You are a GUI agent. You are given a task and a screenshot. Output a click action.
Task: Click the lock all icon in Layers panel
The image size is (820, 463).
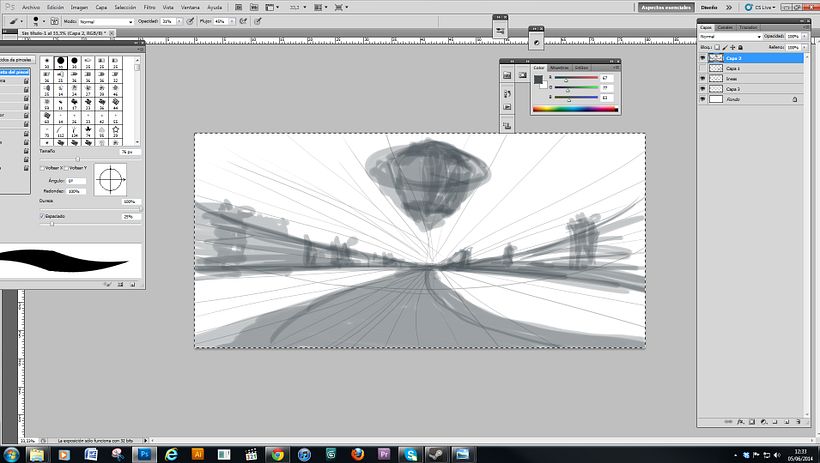(x=739, y=47)
